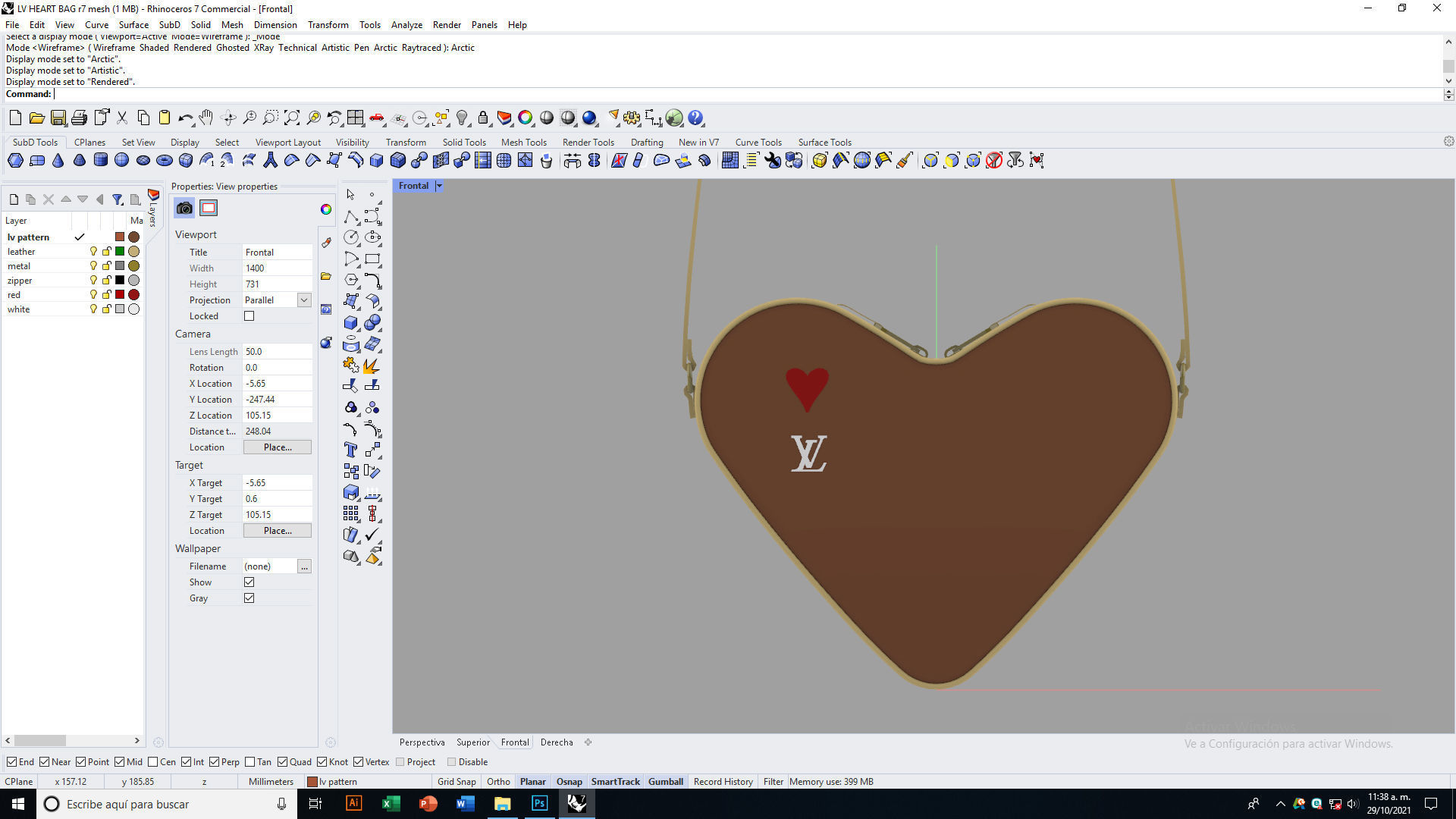Click the Explode icon in sidebar

[372, 366]
